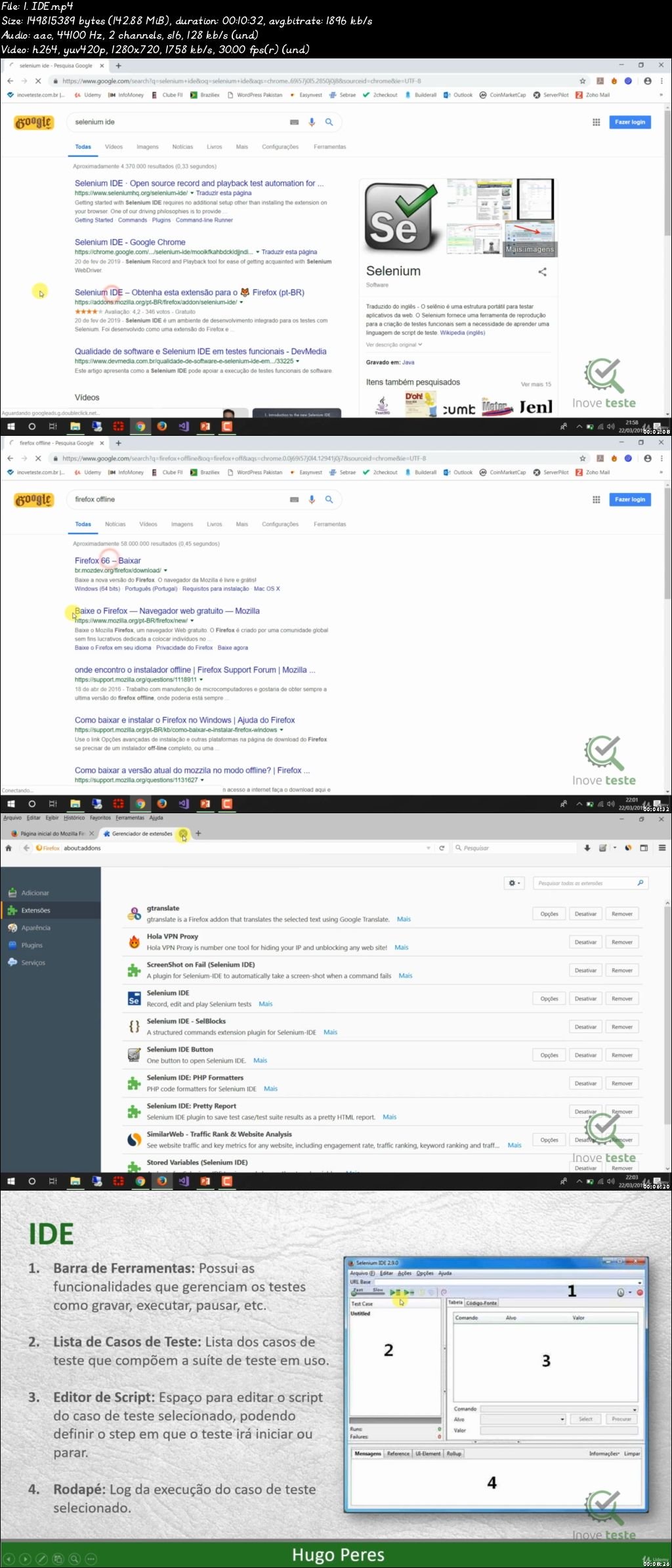
Task: Click the Firefox home icon in the add-ons window
Action: tap(9, 848)
